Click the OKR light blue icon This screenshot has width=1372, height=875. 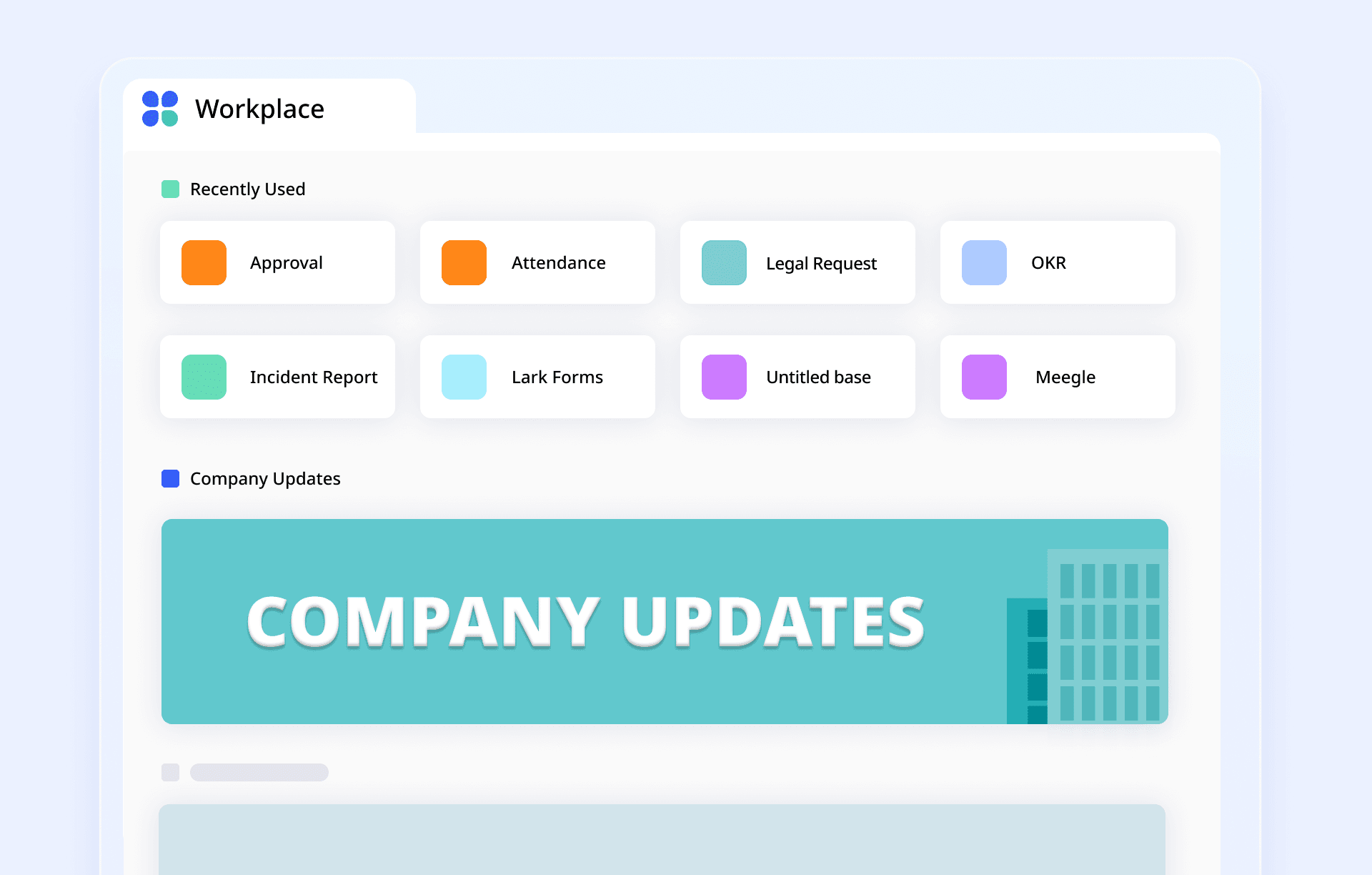tap(984, 262)
